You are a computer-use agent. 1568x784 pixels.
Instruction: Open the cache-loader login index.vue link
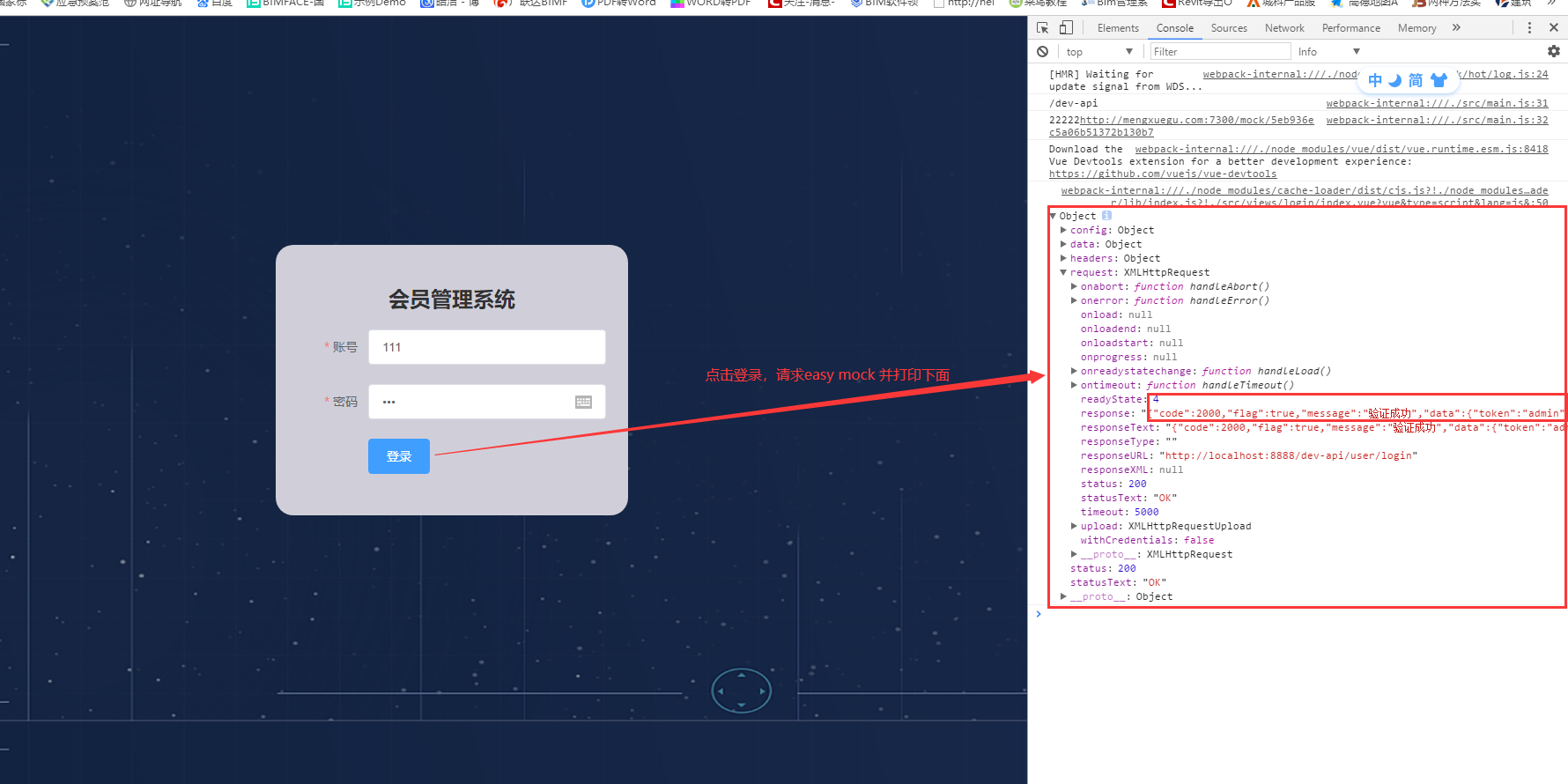[x=1305, y=196]
